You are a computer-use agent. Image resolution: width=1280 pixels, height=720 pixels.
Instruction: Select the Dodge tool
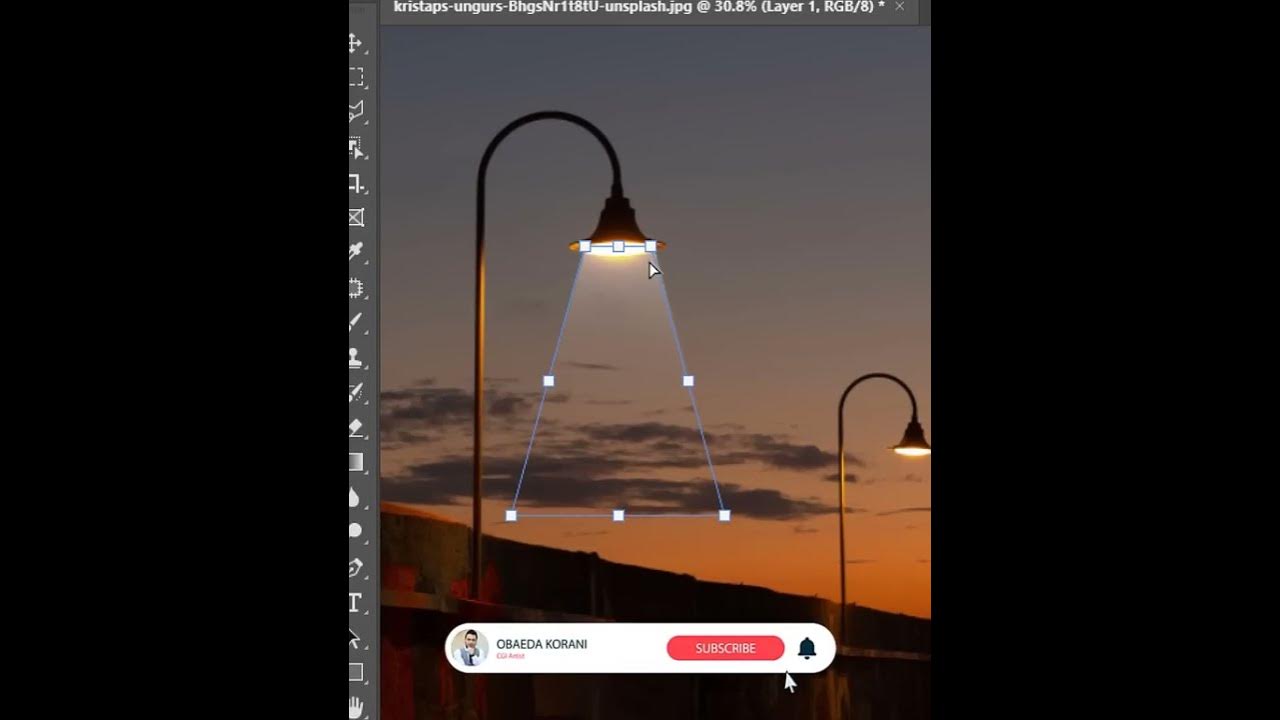pyautogui.click(x=355, y=531)
